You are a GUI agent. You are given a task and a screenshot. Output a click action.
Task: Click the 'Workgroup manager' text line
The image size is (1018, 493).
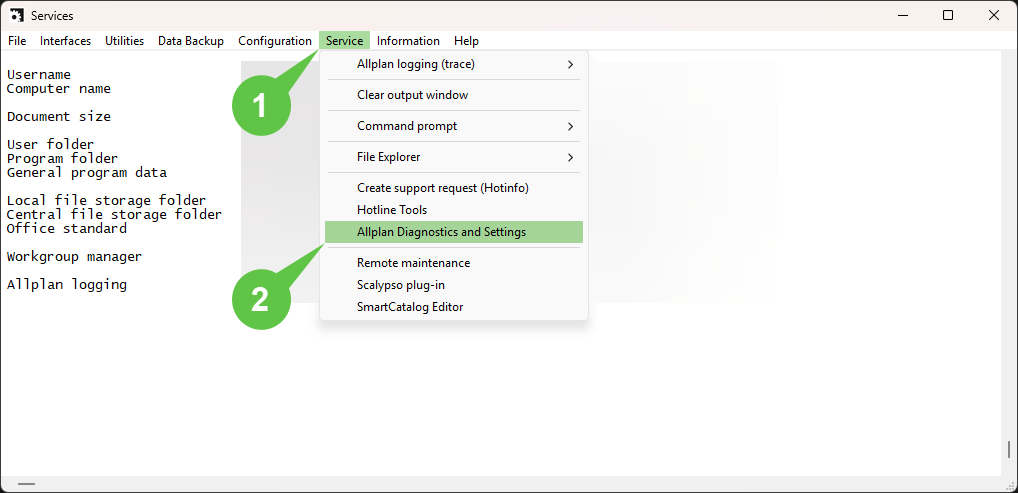[74, 257]
